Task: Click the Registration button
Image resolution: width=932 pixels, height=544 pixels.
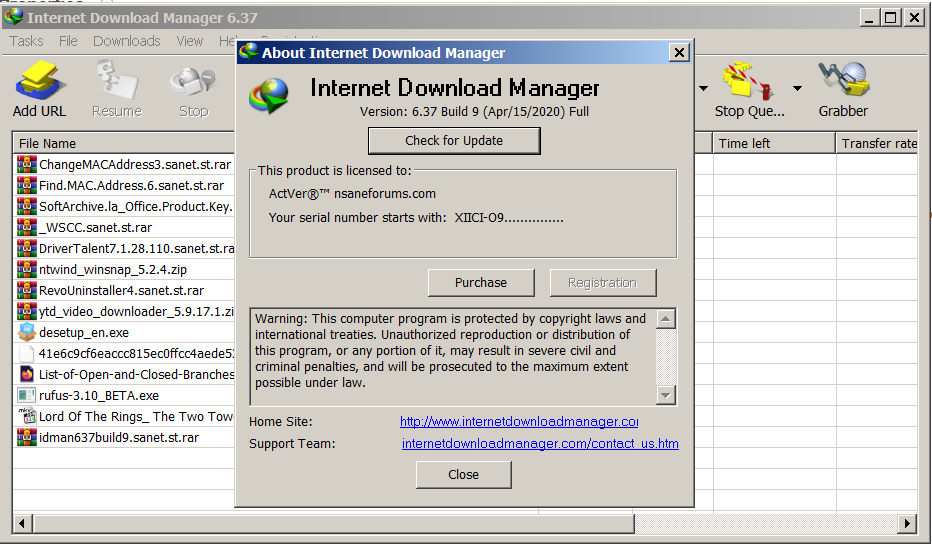Action: [x=603, y=282]
